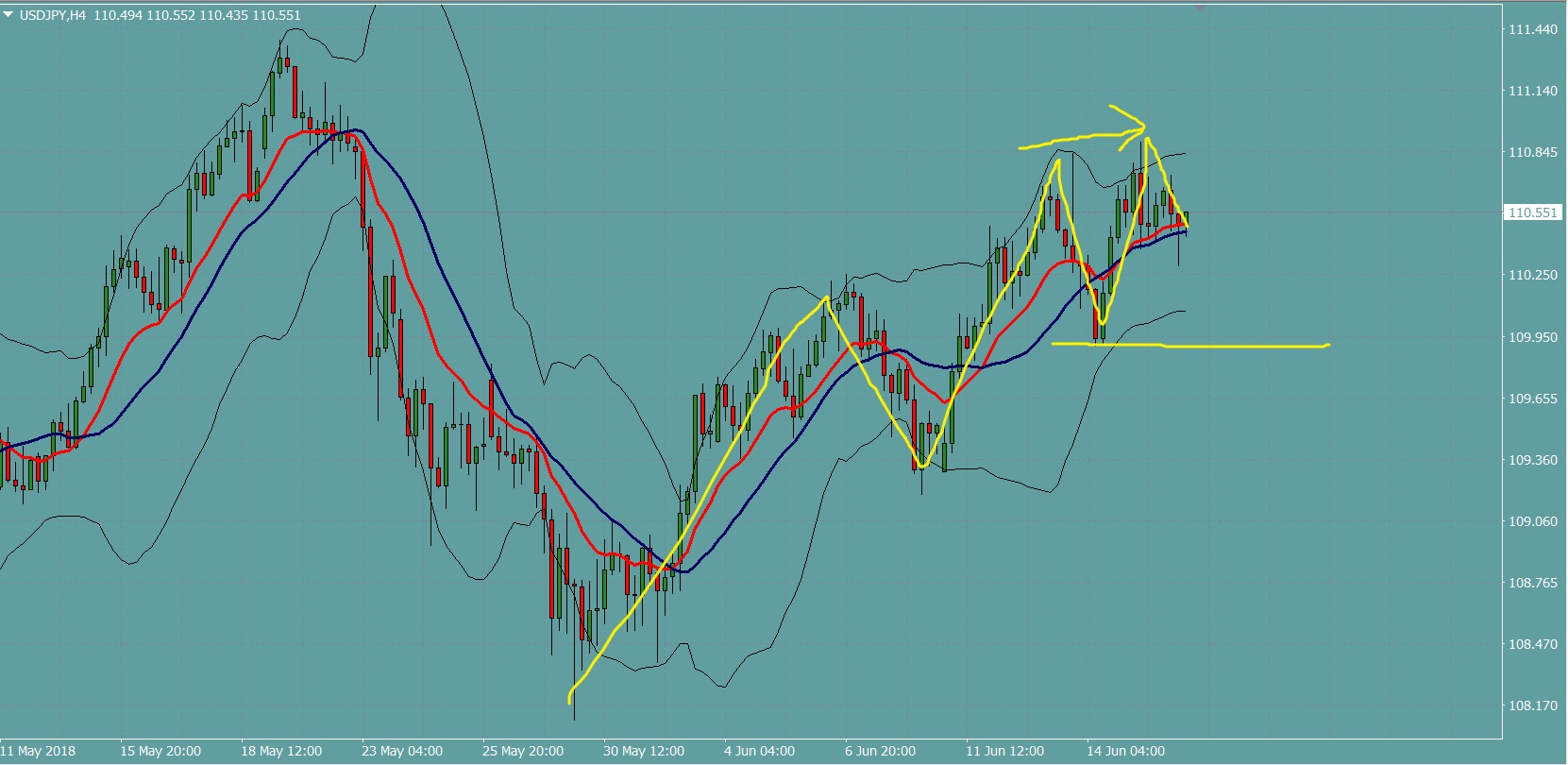Click the 11 May 2018 time label

(40, 752)
